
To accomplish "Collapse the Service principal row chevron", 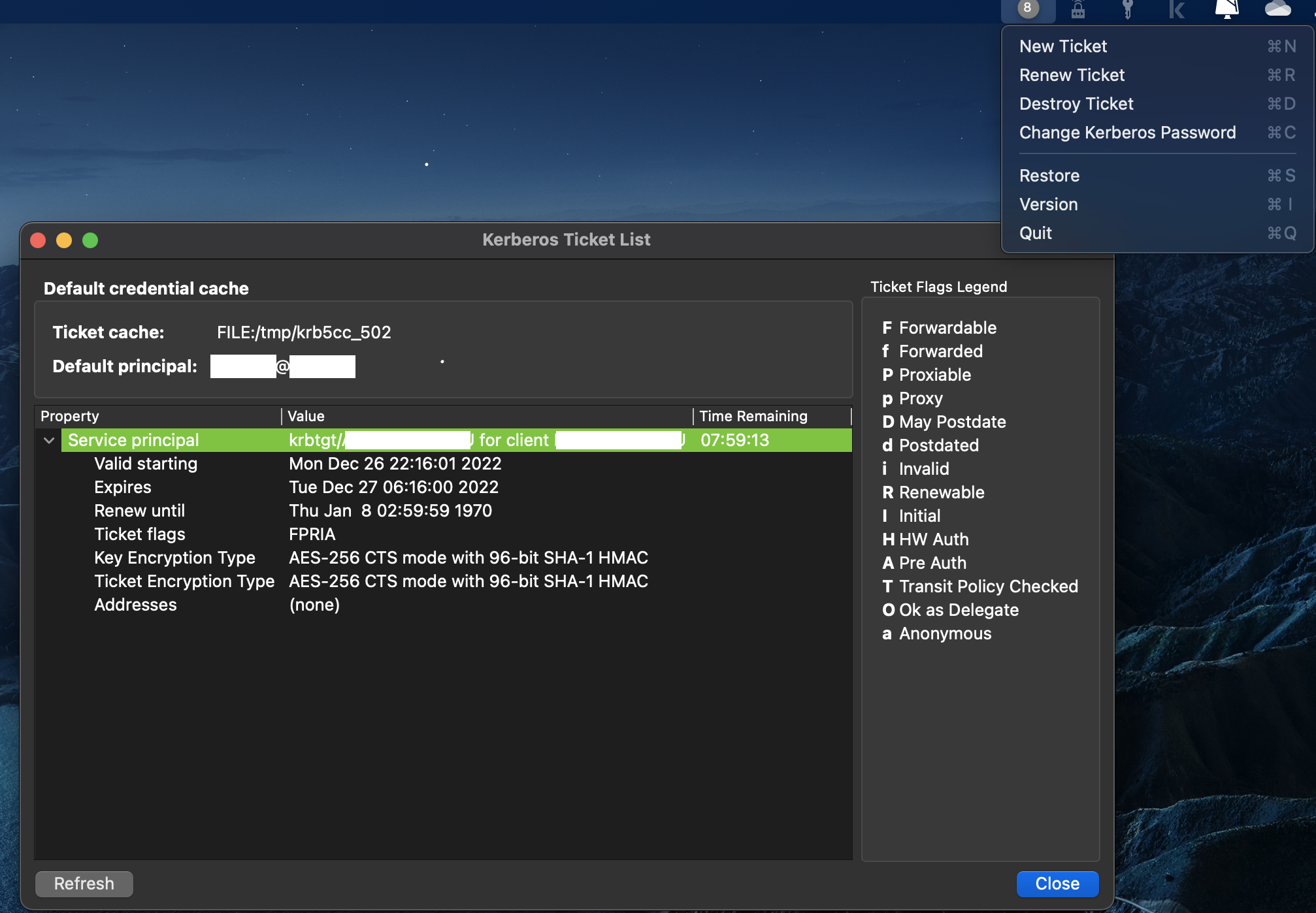I will (49, 440).
